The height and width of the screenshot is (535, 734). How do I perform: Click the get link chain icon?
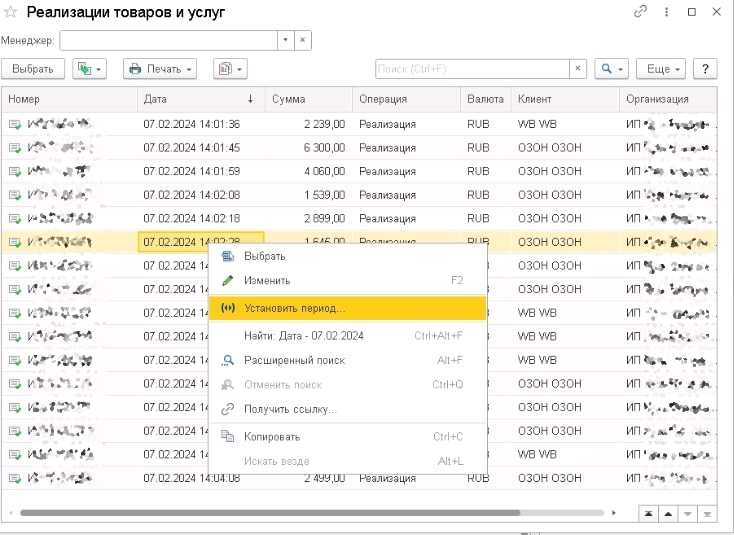tap(641, 12)
